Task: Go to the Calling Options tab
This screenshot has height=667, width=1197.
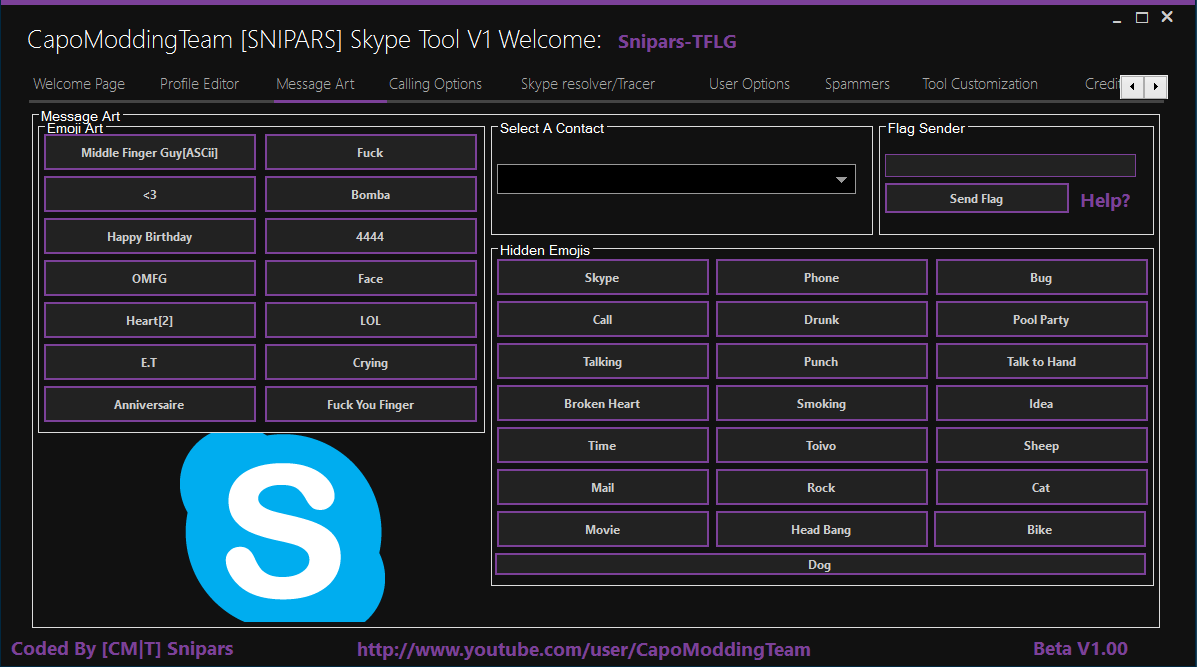Action: [x=435, y=84]
